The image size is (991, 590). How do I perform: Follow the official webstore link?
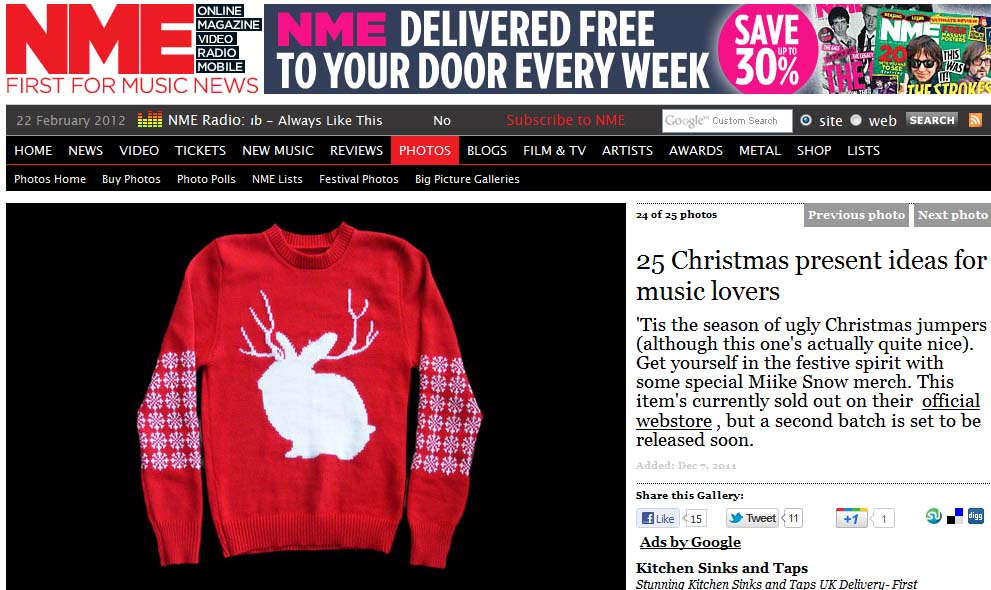[x=808, y=411]
